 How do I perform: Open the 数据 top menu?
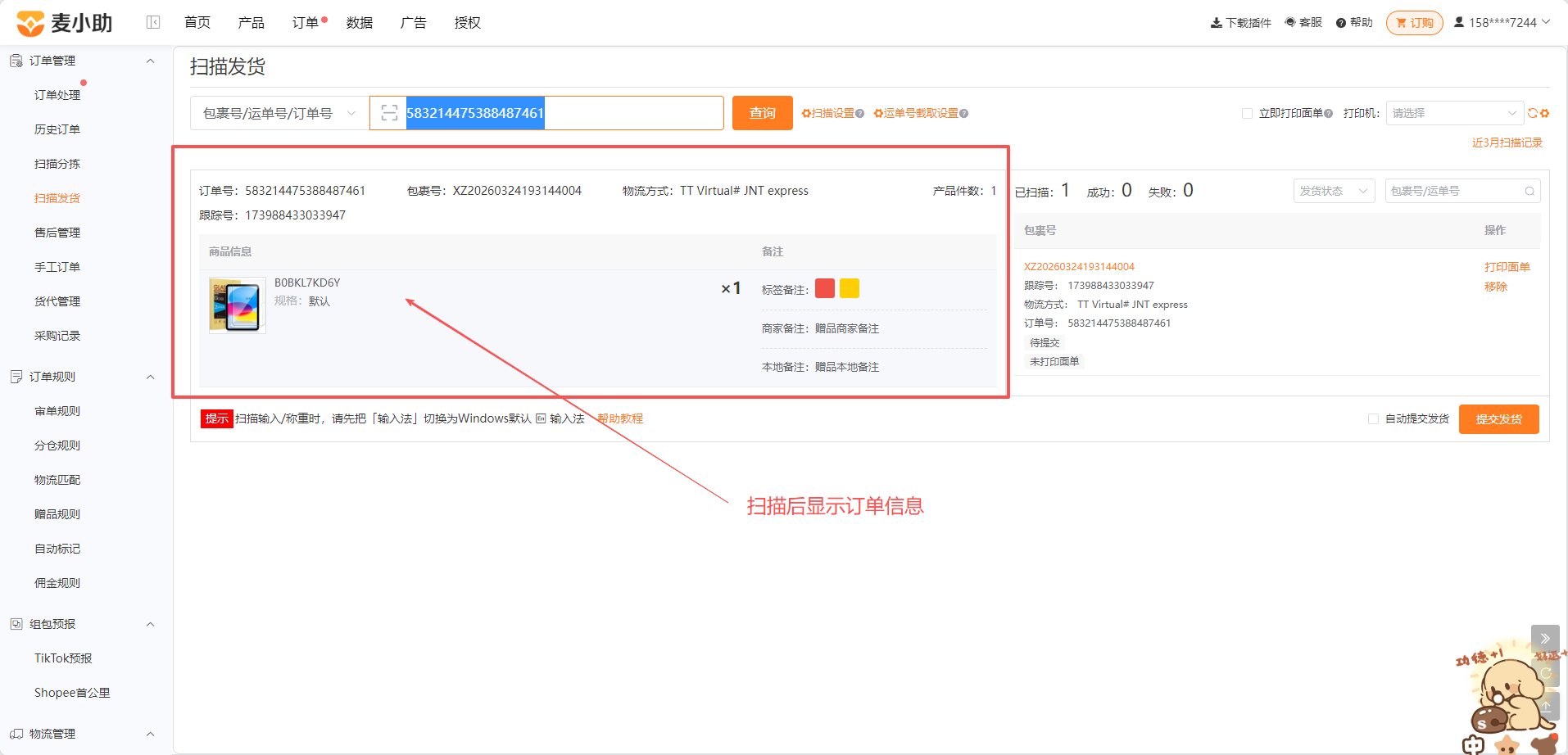[360, 23]
